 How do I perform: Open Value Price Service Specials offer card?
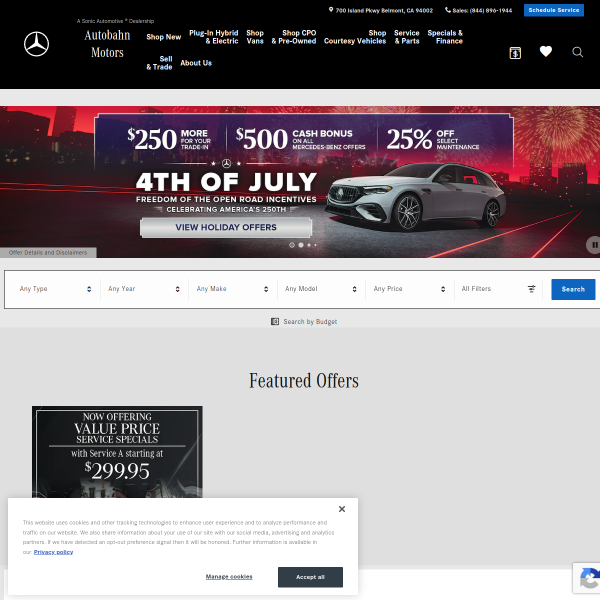click(x=117, y=452)
